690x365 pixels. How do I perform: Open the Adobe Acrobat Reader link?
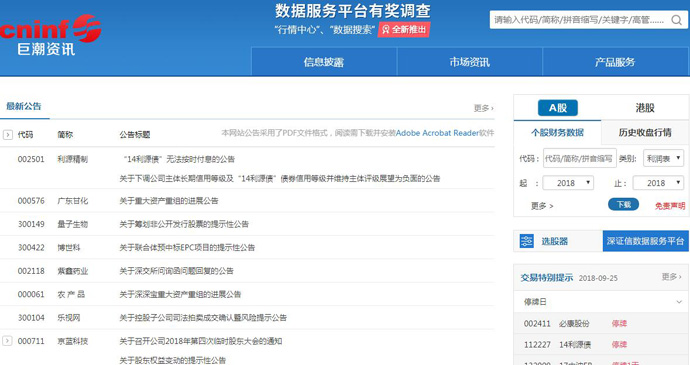pos(437,133)
